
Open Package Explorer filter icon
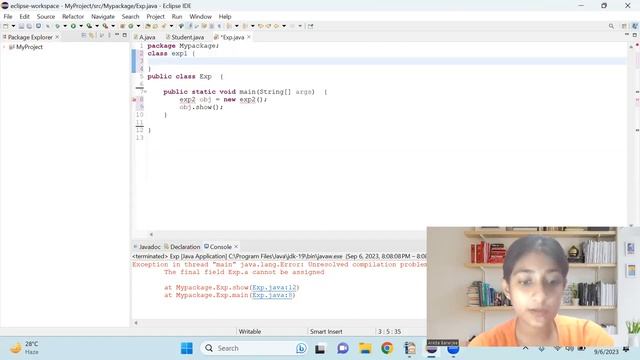(x=101, y=36)
